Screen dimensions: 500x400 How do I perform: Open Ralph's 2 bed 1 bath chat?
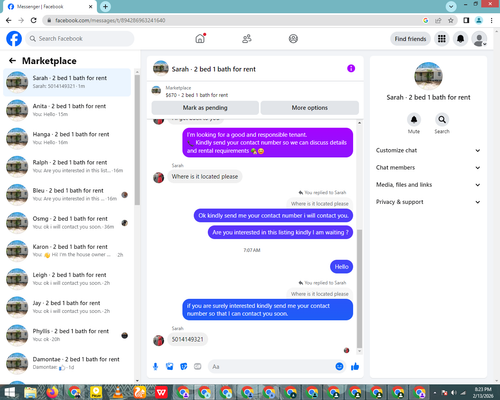pos(67,166)
